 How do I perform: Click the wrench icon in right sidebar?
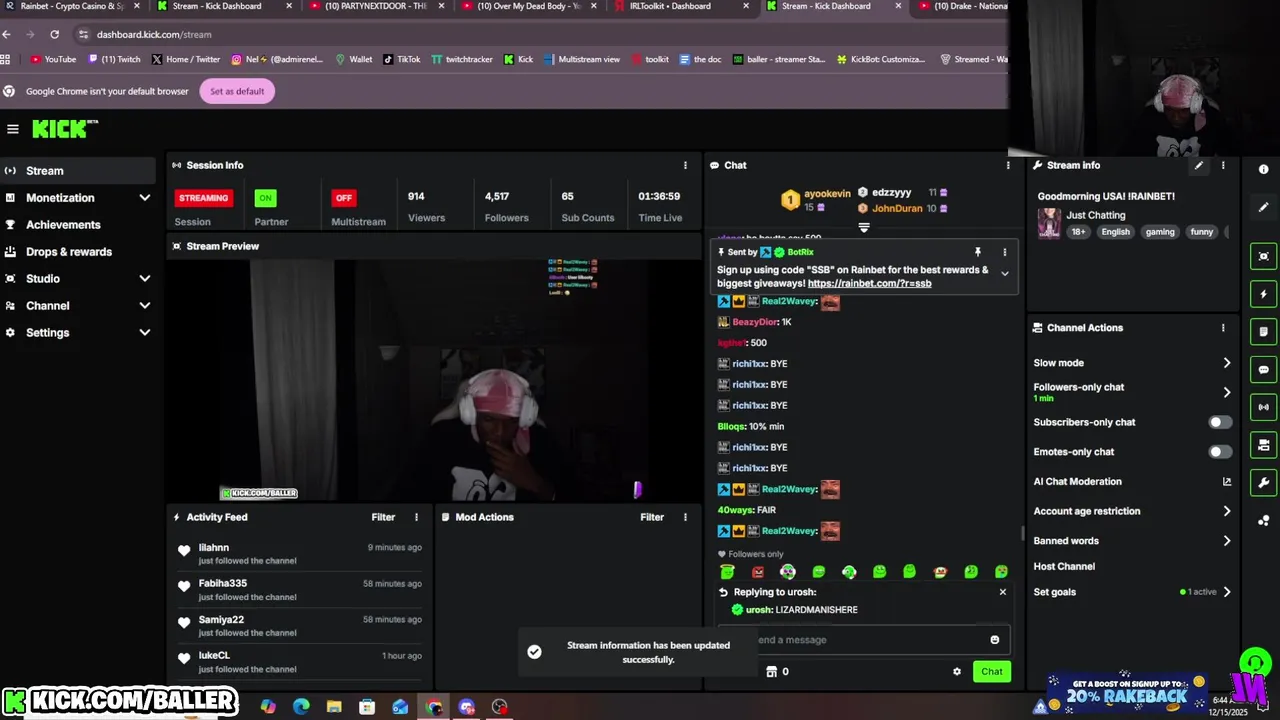[x=1264, y=483]
